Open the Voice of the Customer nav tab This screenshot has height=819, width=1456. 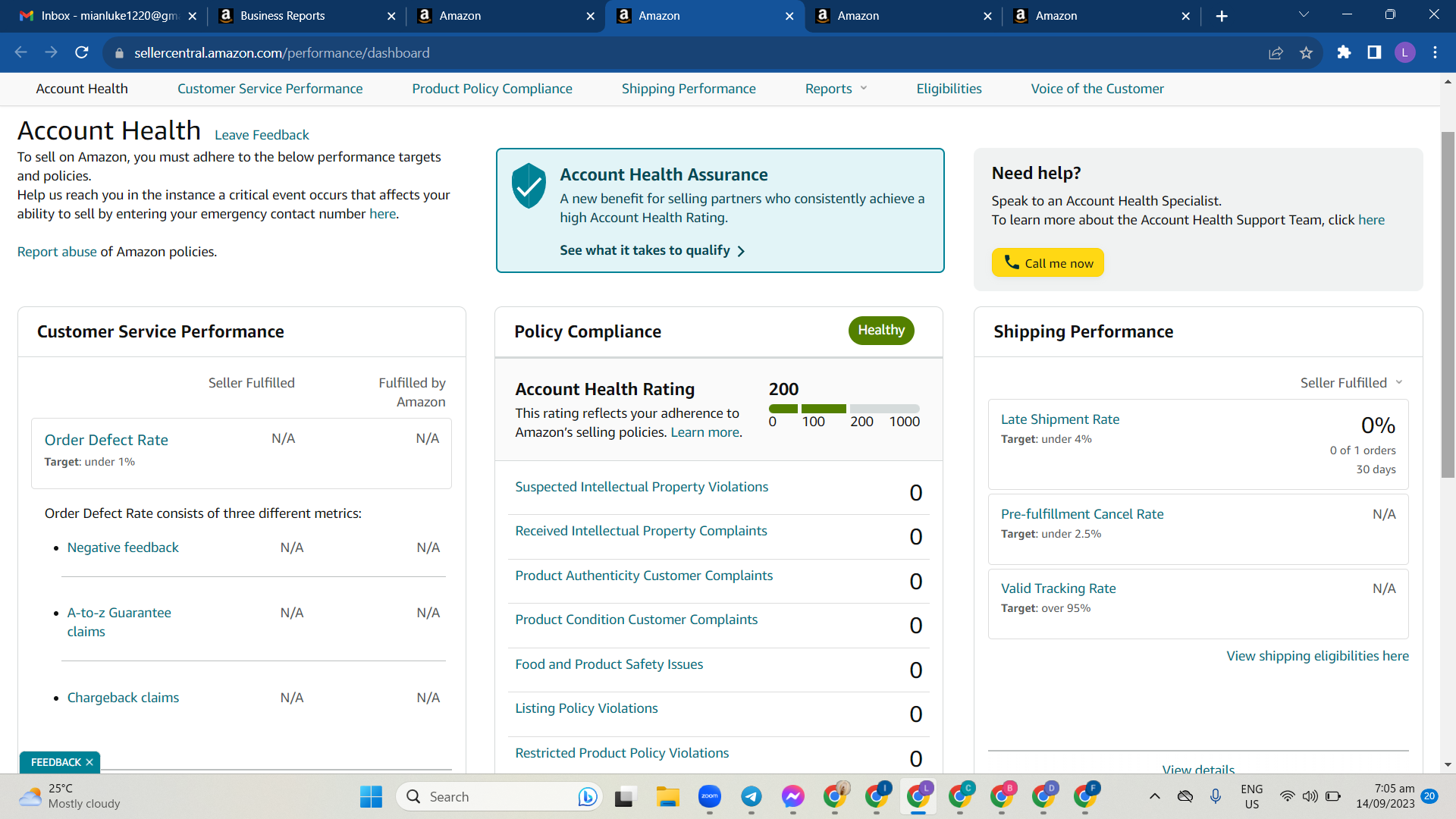[x=1097, y=89]
